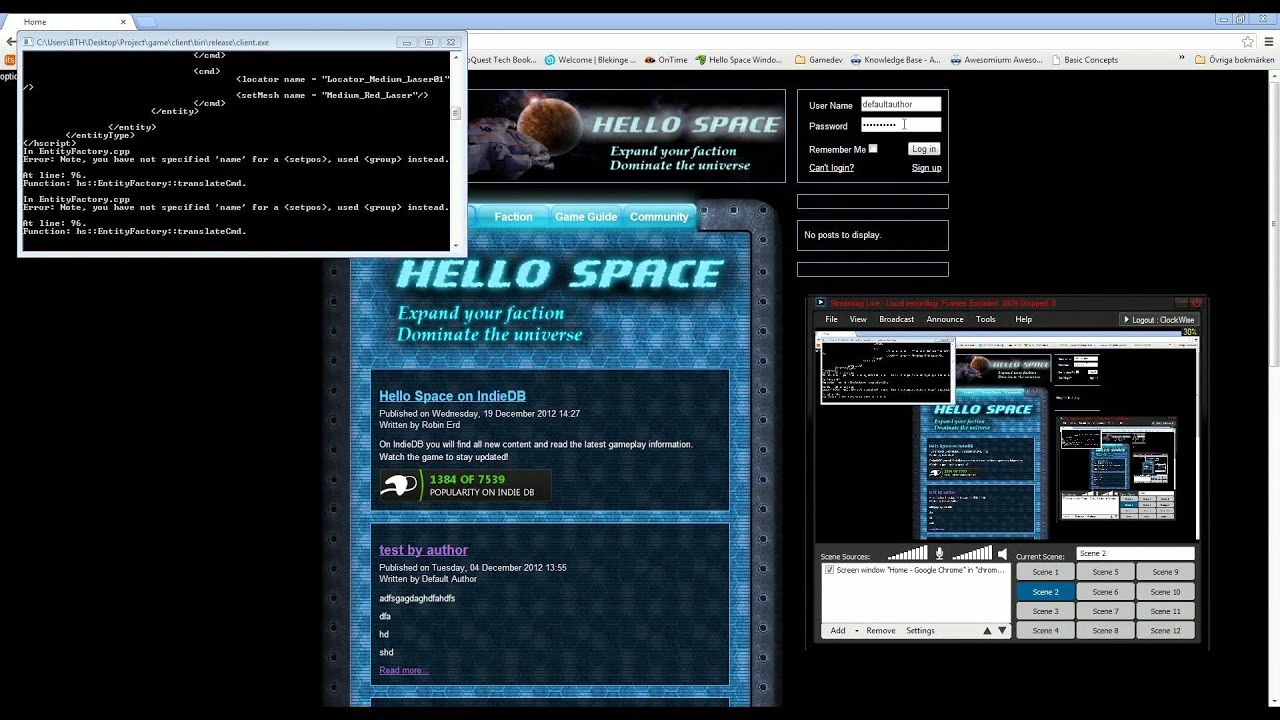Open Broadcast menu in streaming app
This screenshot has height=720, width=1280.
(x=896, y=319)
